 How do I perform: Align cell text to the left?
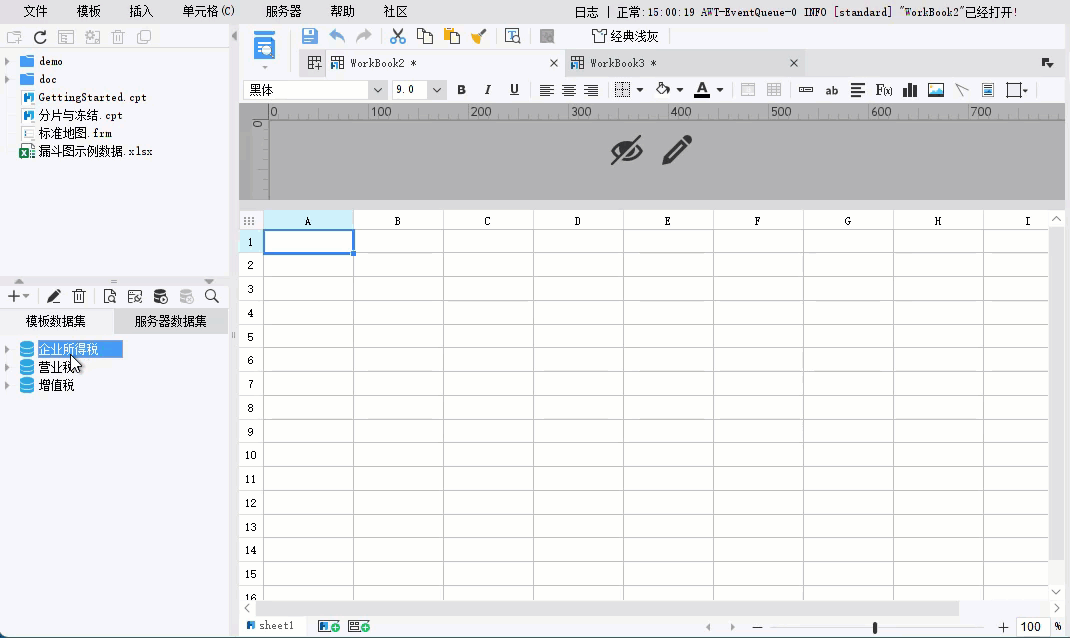coord(546,90)
